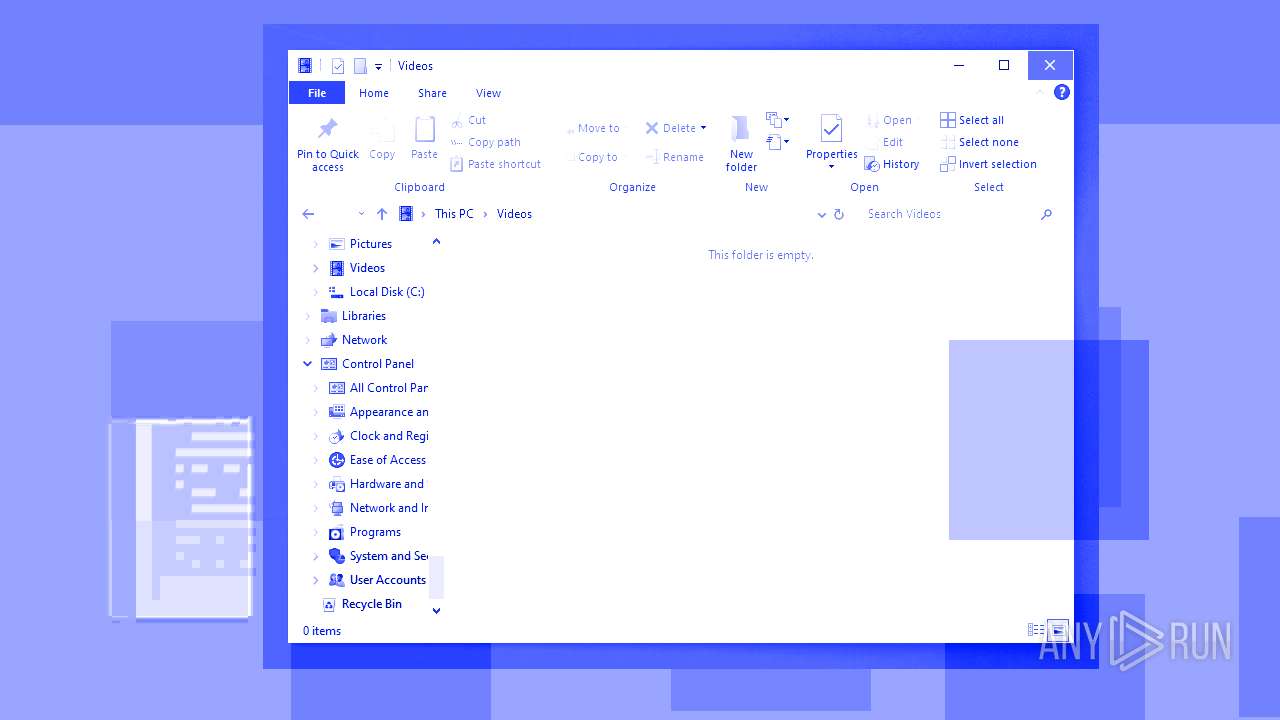Image resolution: width=1280 pixels, height=720 pixels.
Task: Expand the System and Security node
Action: click(x=316, y=556)
